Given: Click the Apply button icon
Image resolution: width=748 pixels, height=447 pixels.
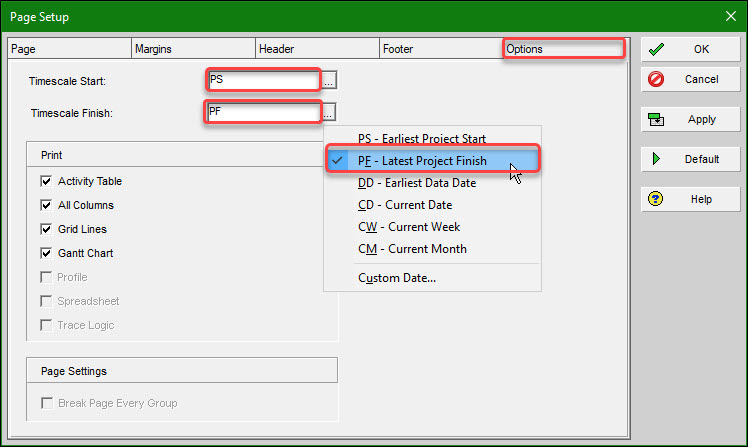Looking at the screenshot, I should 657,119.
